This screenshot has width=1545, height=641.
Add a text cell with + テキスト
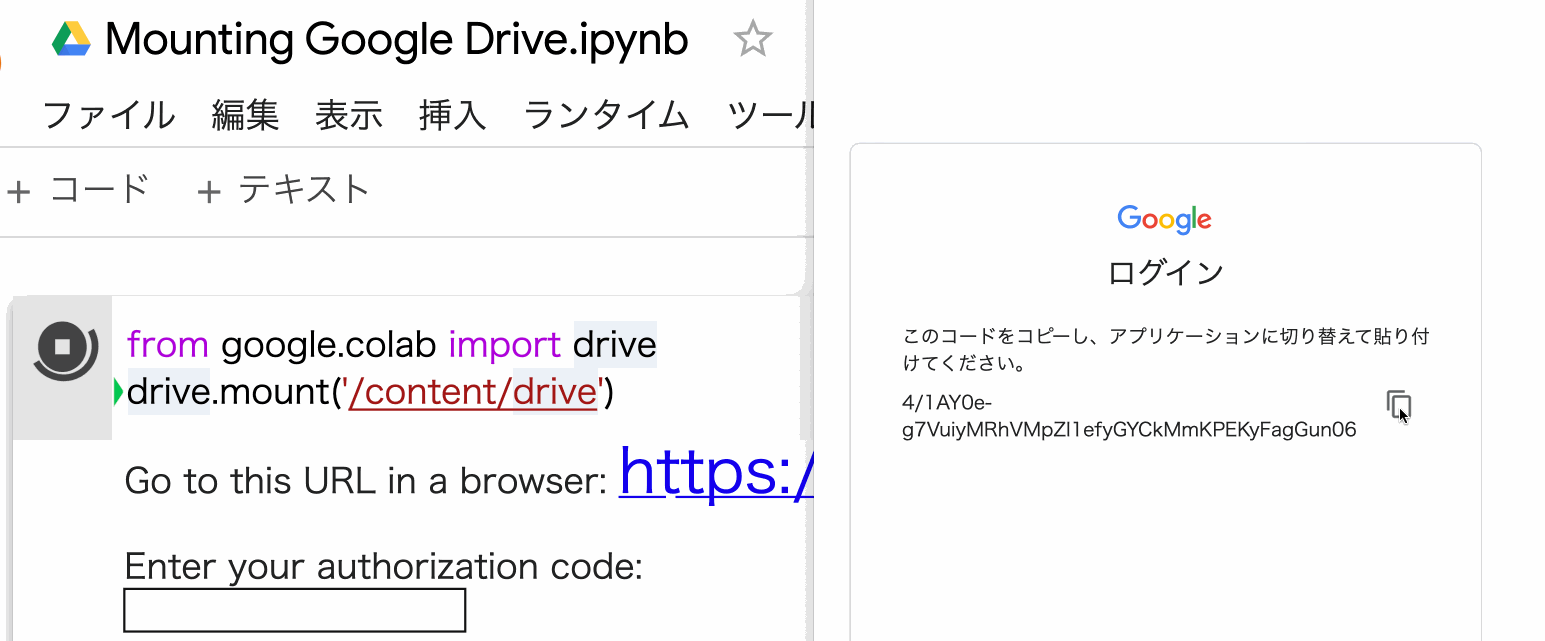(283, 189)
